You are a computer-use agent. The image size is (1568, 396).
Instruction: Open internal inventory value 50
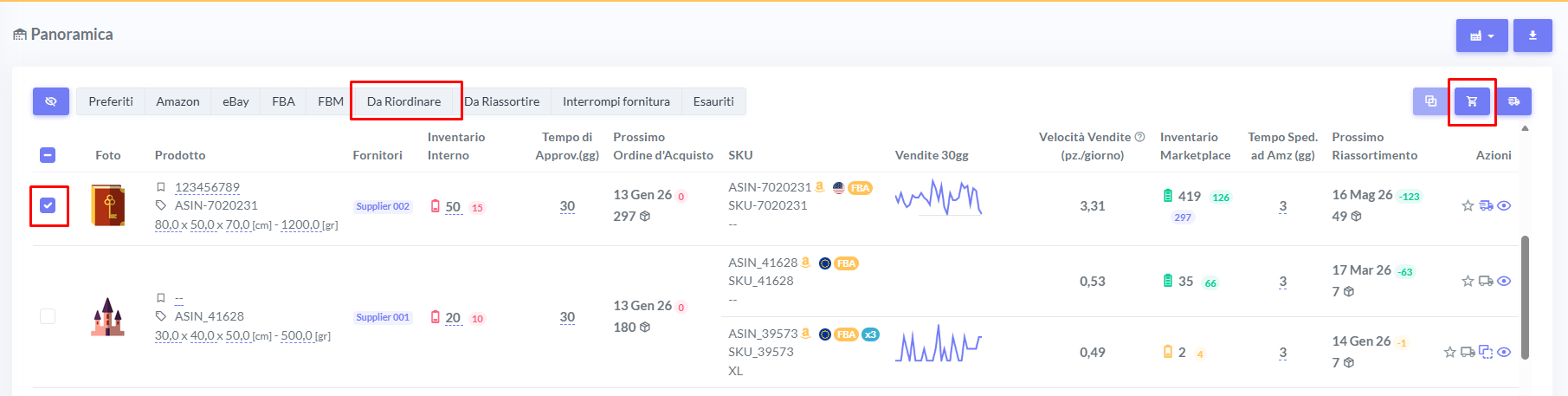(x=453, y=207)
